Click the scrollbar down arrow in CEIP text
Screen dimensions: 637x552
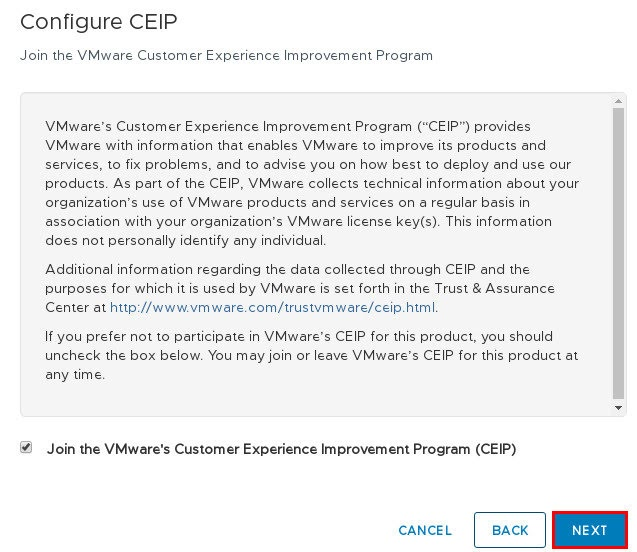pos(618,407)
